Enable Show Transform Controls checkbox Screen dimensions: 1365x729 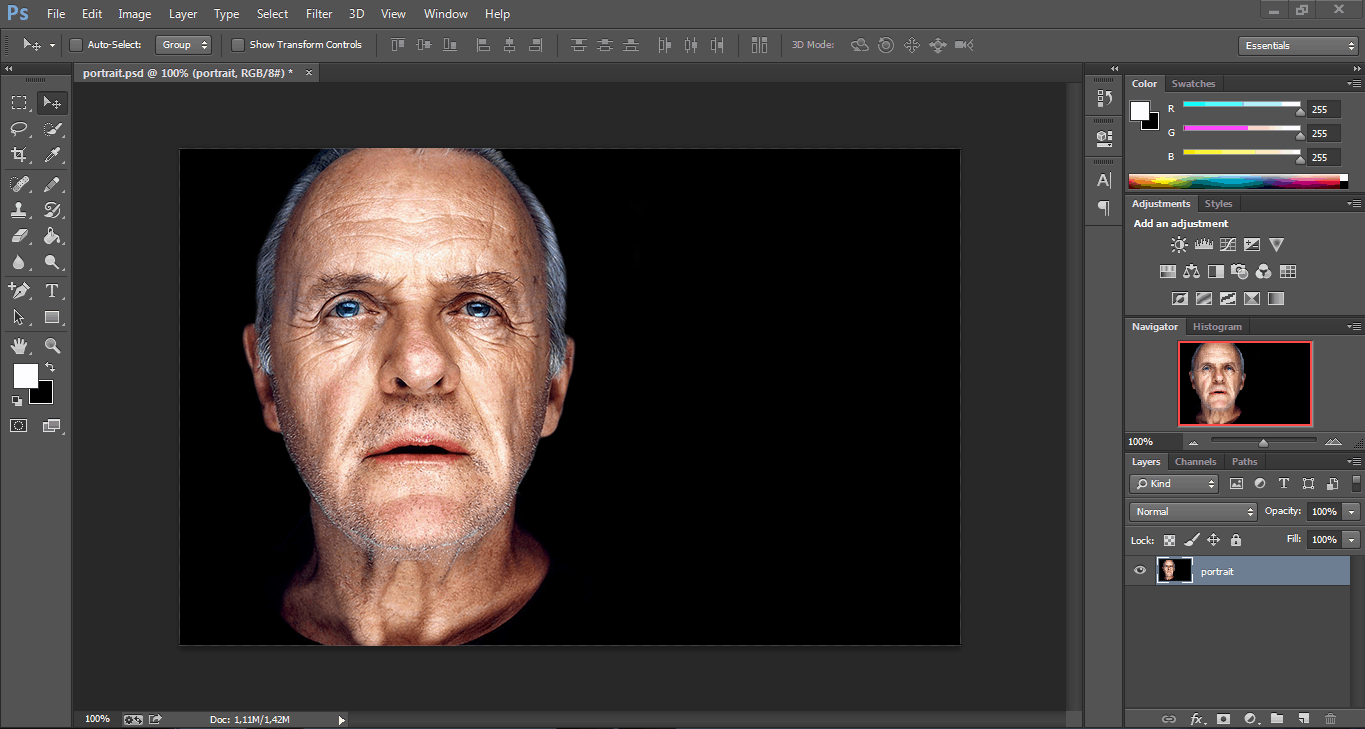[238, 45]
